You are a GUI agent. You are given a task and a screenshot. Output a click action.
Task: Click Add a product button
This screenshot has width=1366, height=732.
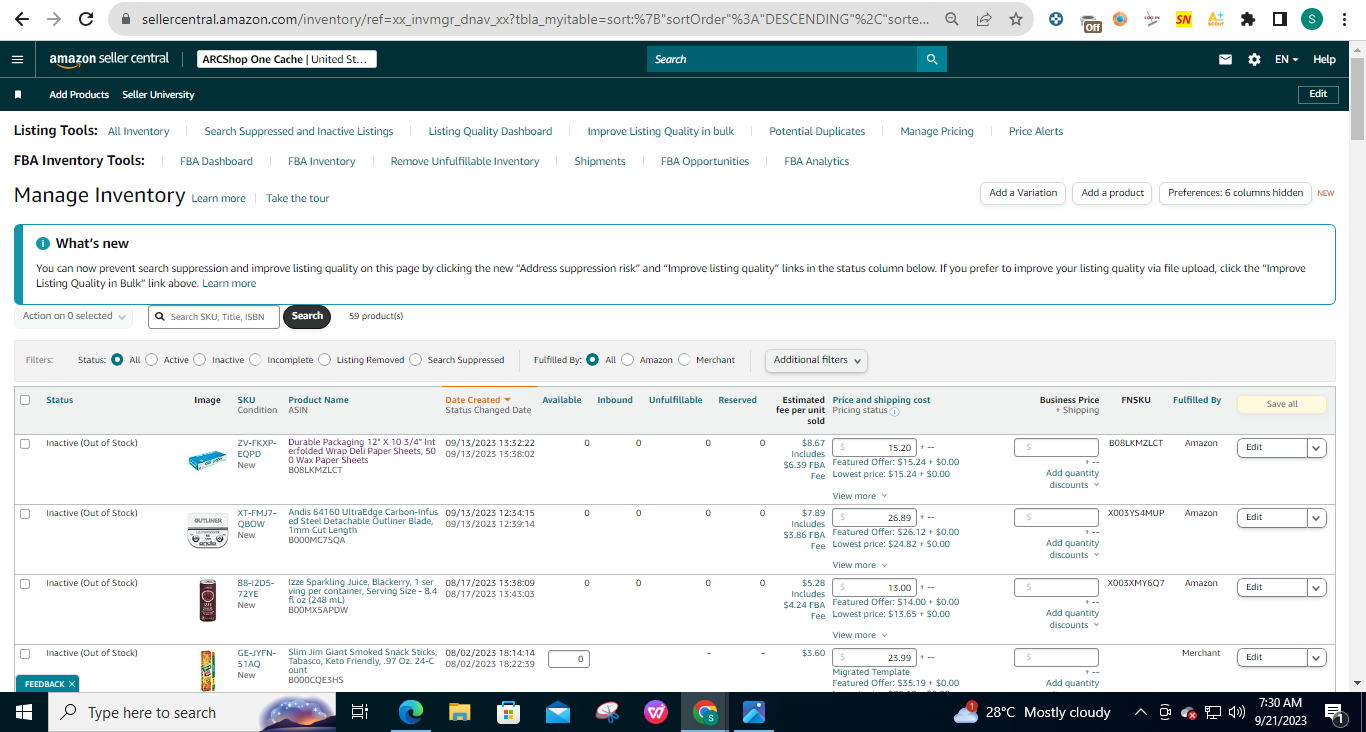pyautogui.click(x=1112, y=193)
